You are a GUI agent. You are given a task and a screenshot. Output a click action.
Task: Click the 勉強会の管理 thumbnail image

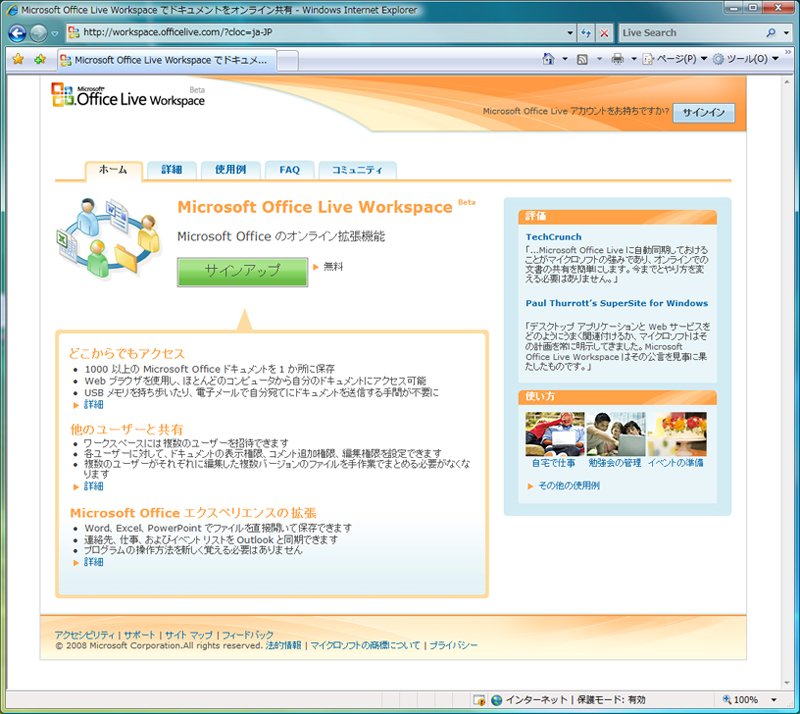(x=616, y=434)
